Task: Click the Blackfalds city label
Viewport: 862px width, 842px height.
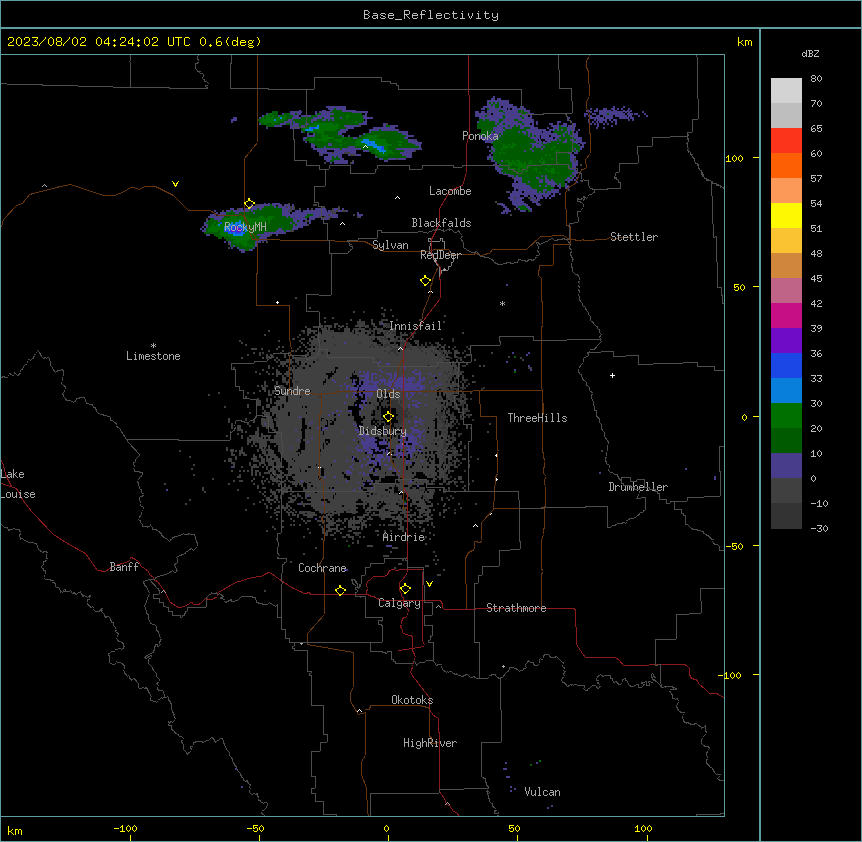Action: 441,223
